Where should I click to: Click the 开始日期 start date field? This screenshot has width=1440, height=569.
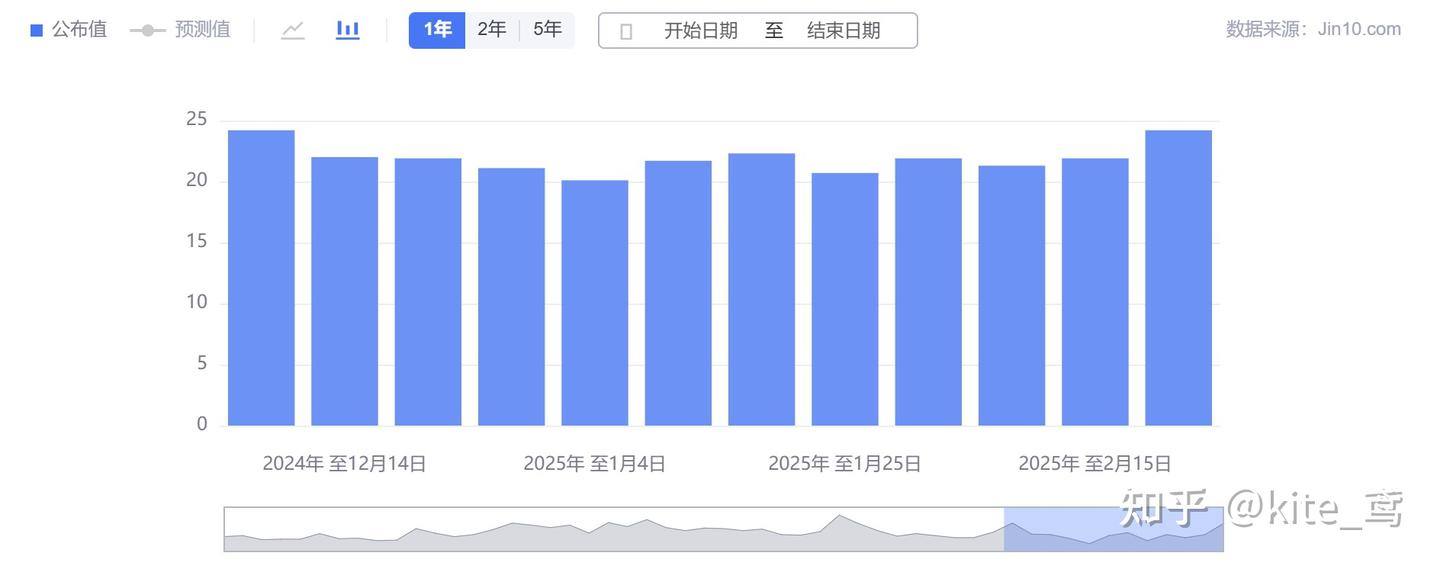701,31
